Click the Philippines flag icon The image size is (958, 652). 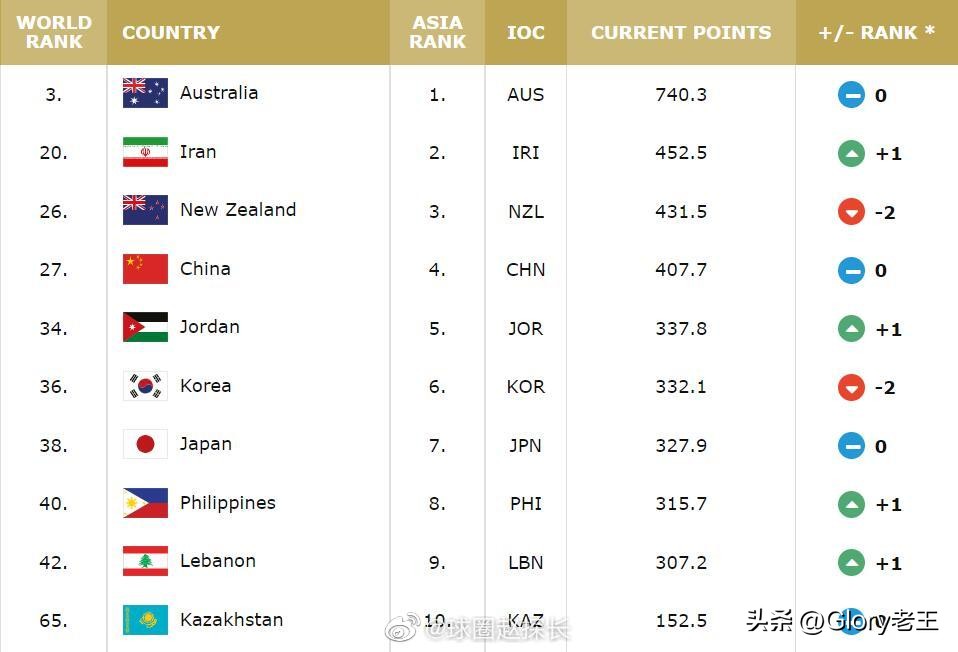[x=145, y=503]
